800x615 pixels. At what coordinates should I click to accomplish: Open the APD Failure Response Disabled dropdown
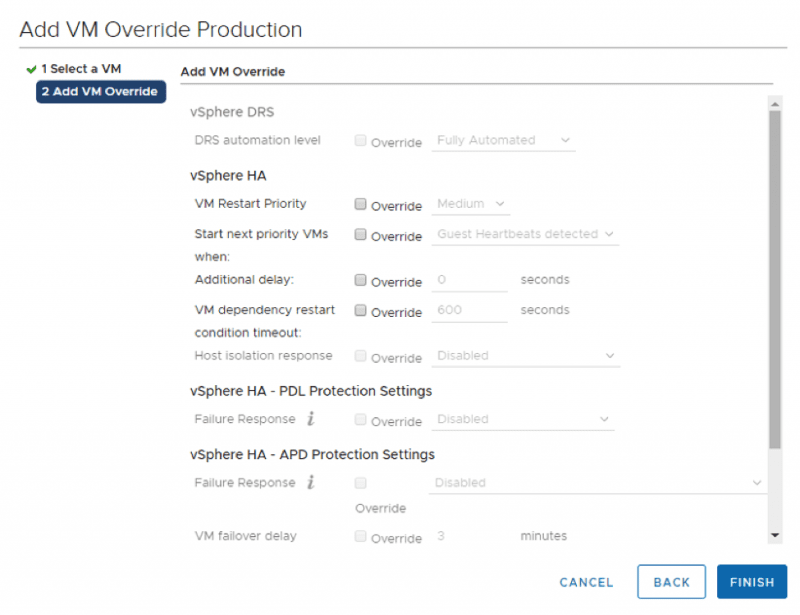(597, 482)
